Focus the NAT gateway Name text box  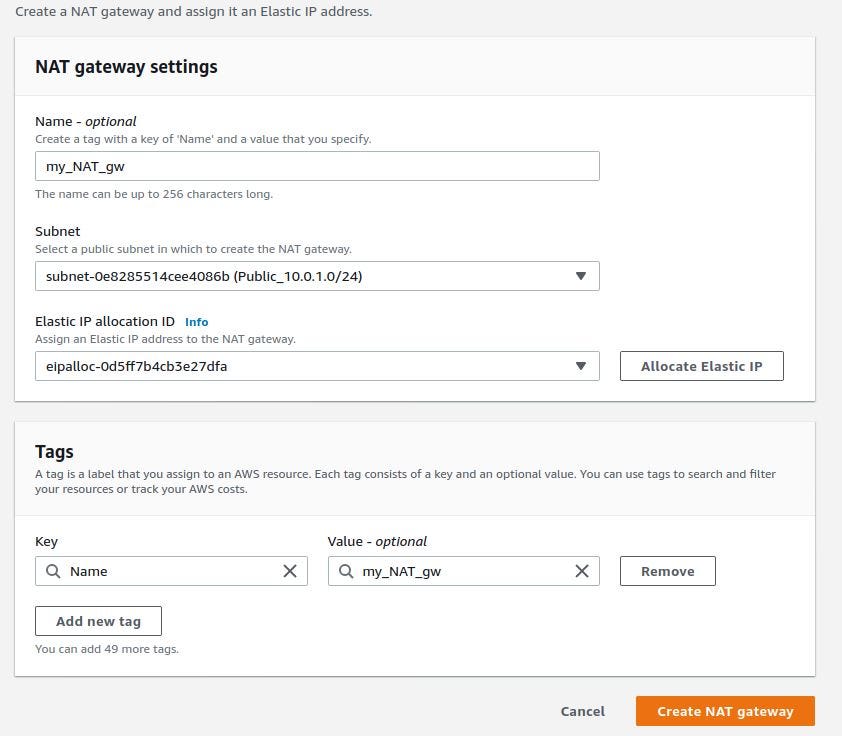(317, 166)
